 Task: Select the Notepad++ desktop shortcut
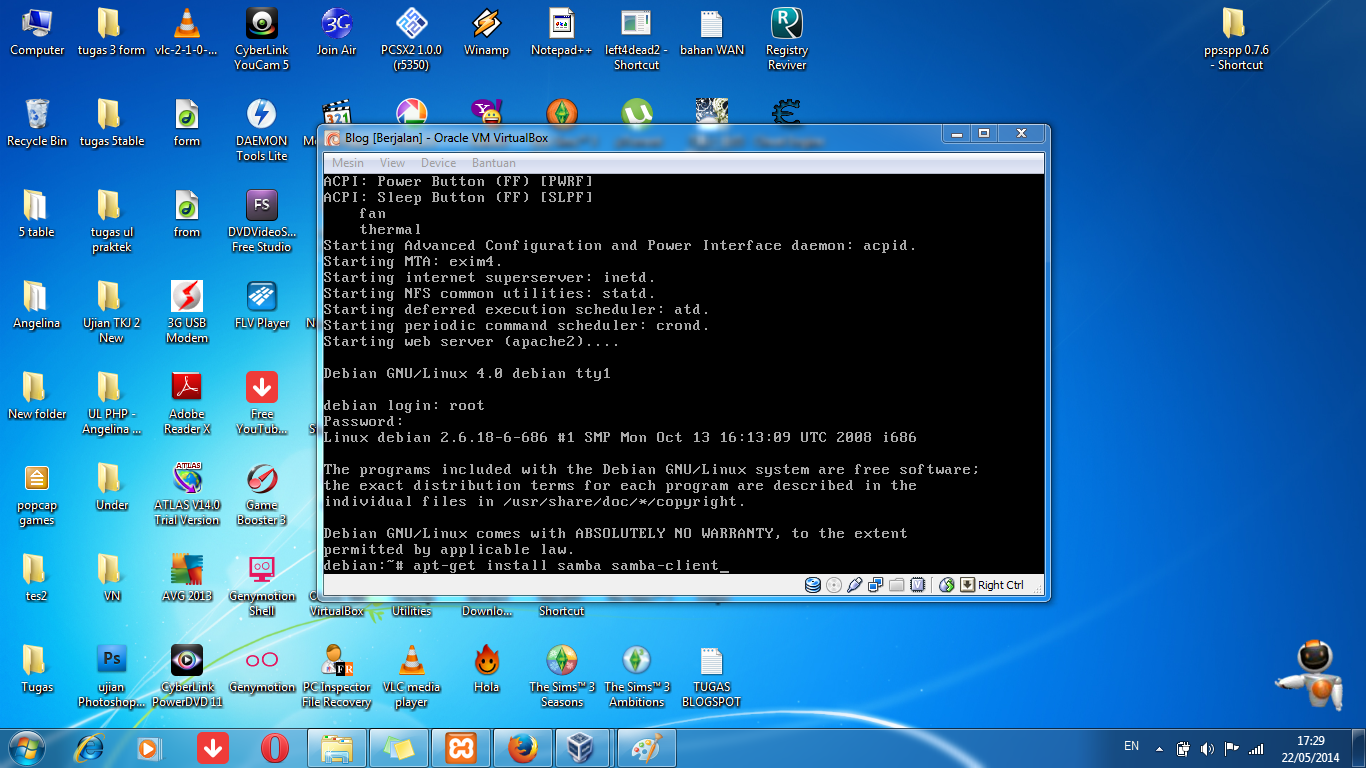[x=561, y=30]
